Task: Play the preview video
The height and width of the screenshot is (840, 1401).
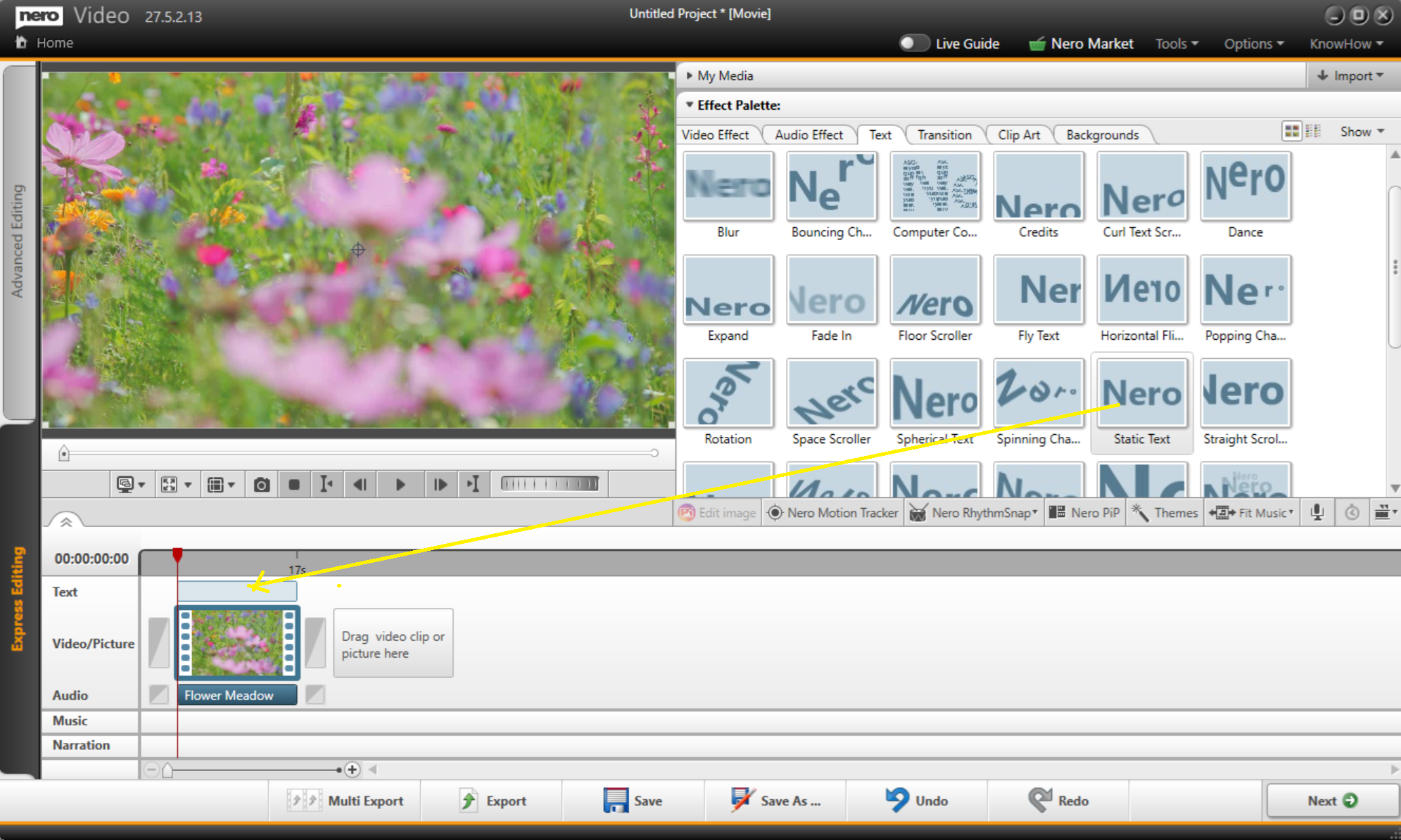Action: click(400, 485)
